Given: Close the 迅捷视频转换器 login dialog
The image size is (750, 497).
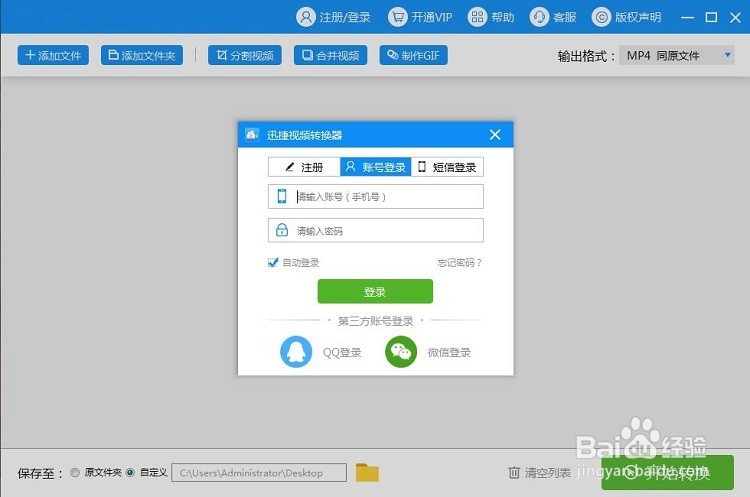Looking at the screenshot, I should click(x=495, y=135).
